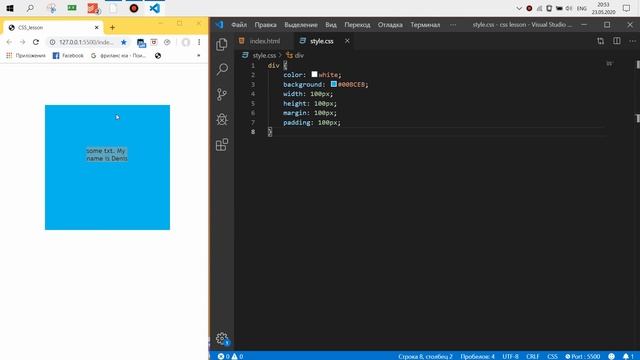
Task: Open the editor More Actions ellipsis
Action: pos(633,41)
